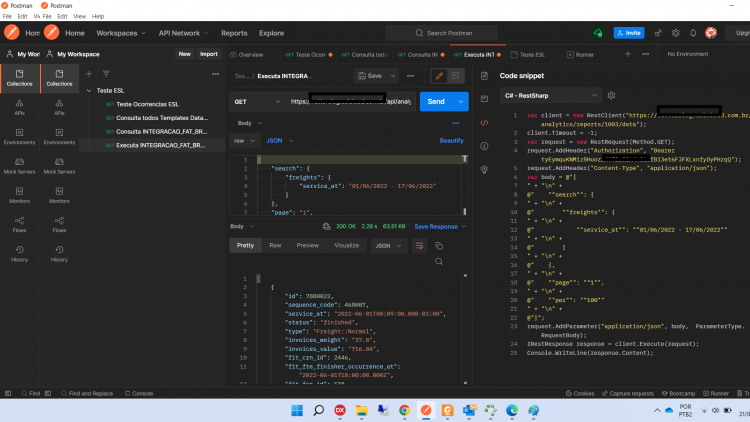The width and height of the screenshot is (750, 422).
Task: Click the Save button
Action: [x=370, y=76]
